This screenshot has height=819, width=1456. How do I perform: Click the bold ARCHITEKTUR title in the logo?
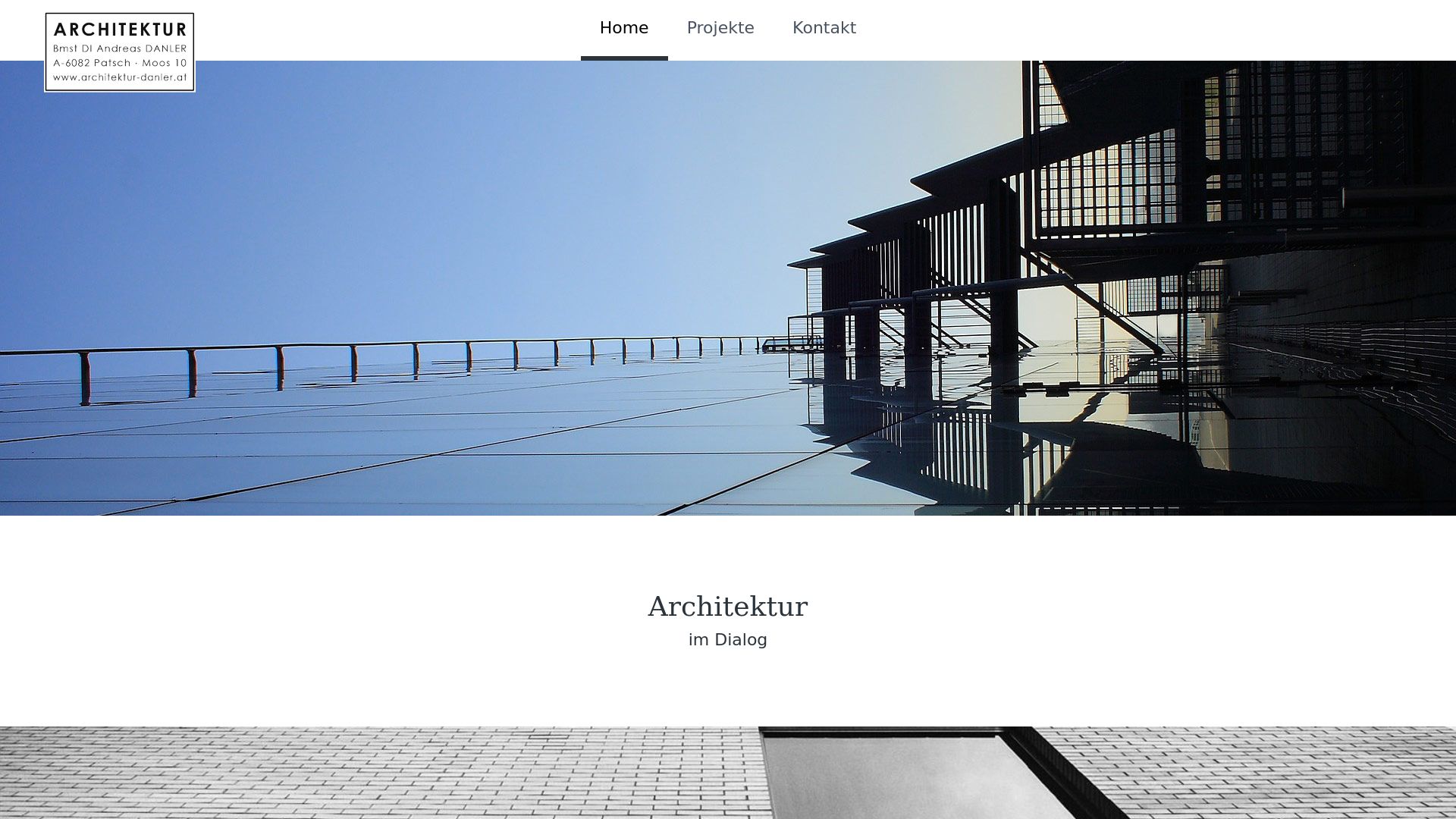coord(120,30)
